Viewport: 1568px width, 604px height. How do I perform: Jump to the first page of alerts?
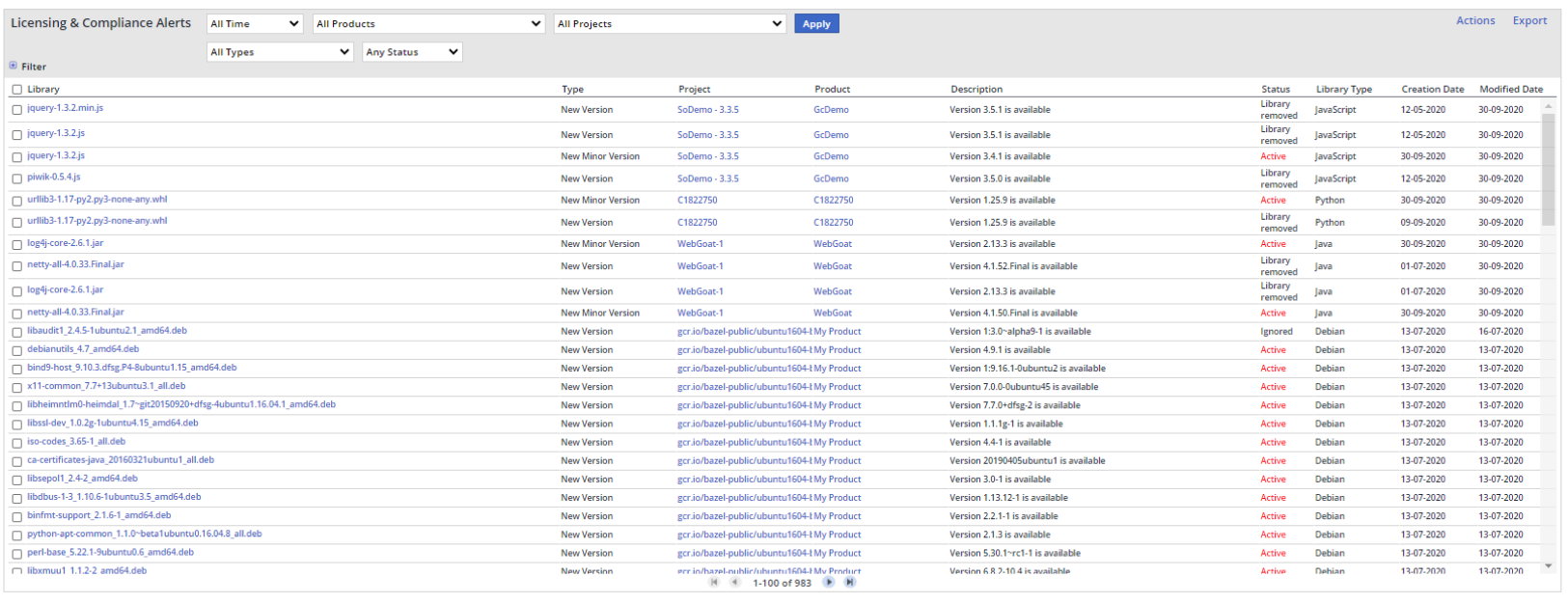click(714, 583)
